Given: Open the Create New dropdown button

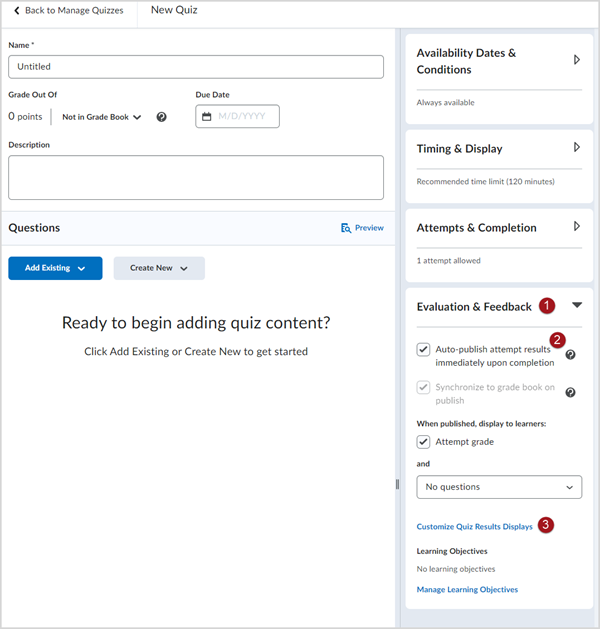Looking at the screenshot, I should [159, 268].
